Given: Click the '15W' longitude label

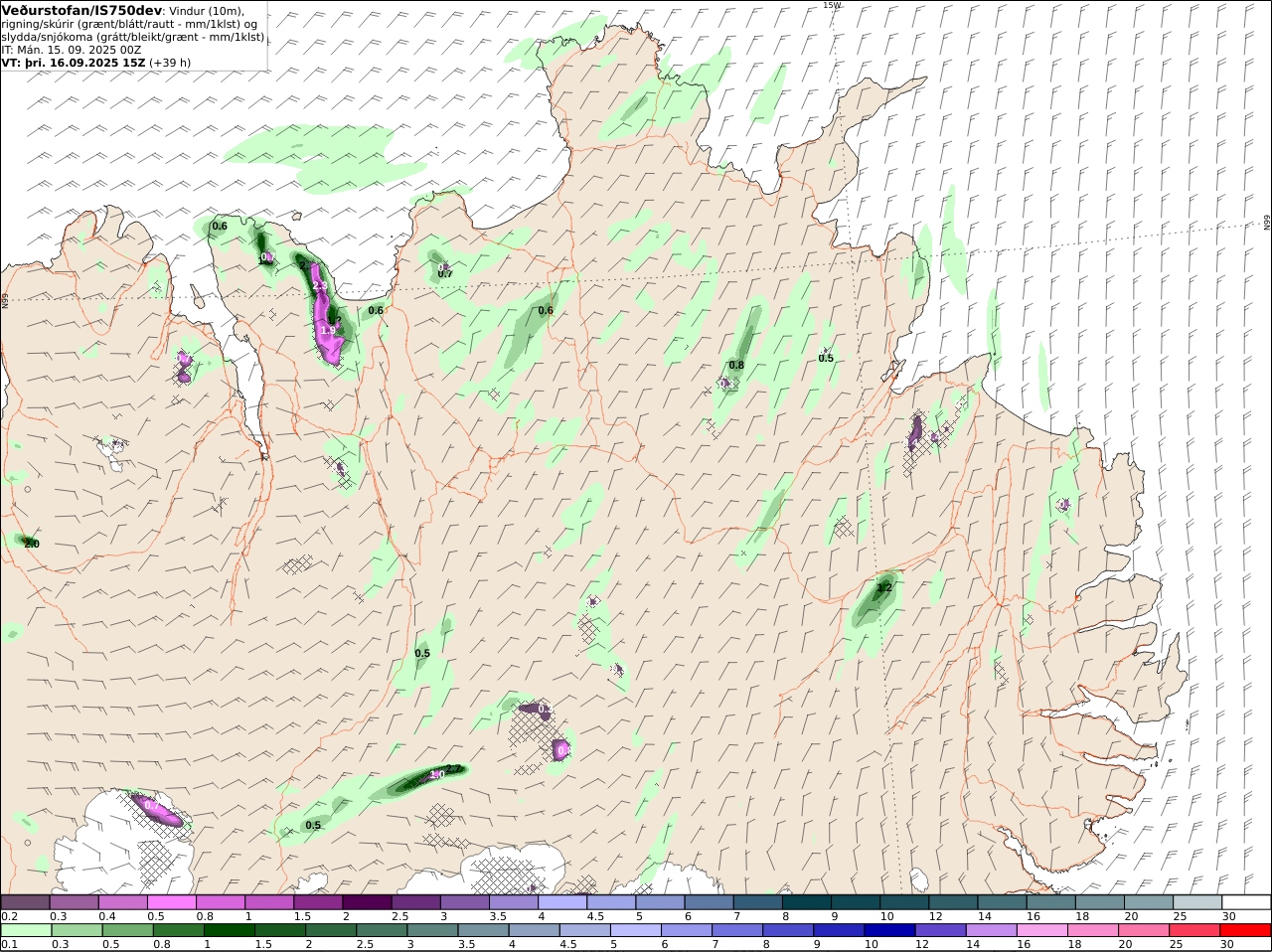Looking at the screenshot, I should coord(832,5).
